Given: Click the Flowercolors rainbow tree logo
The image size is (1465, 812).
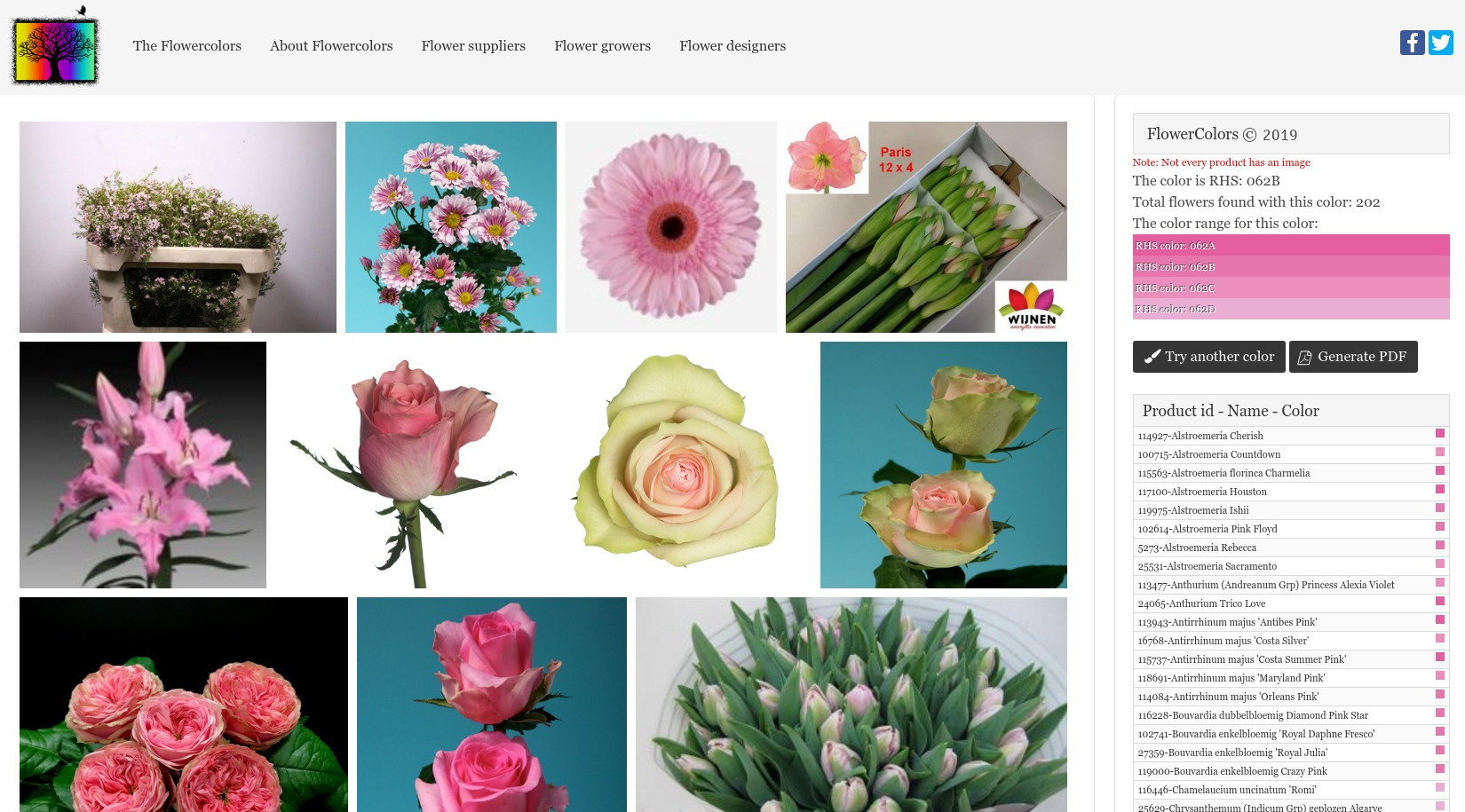Looking at the screenshot, I should 55,47.
